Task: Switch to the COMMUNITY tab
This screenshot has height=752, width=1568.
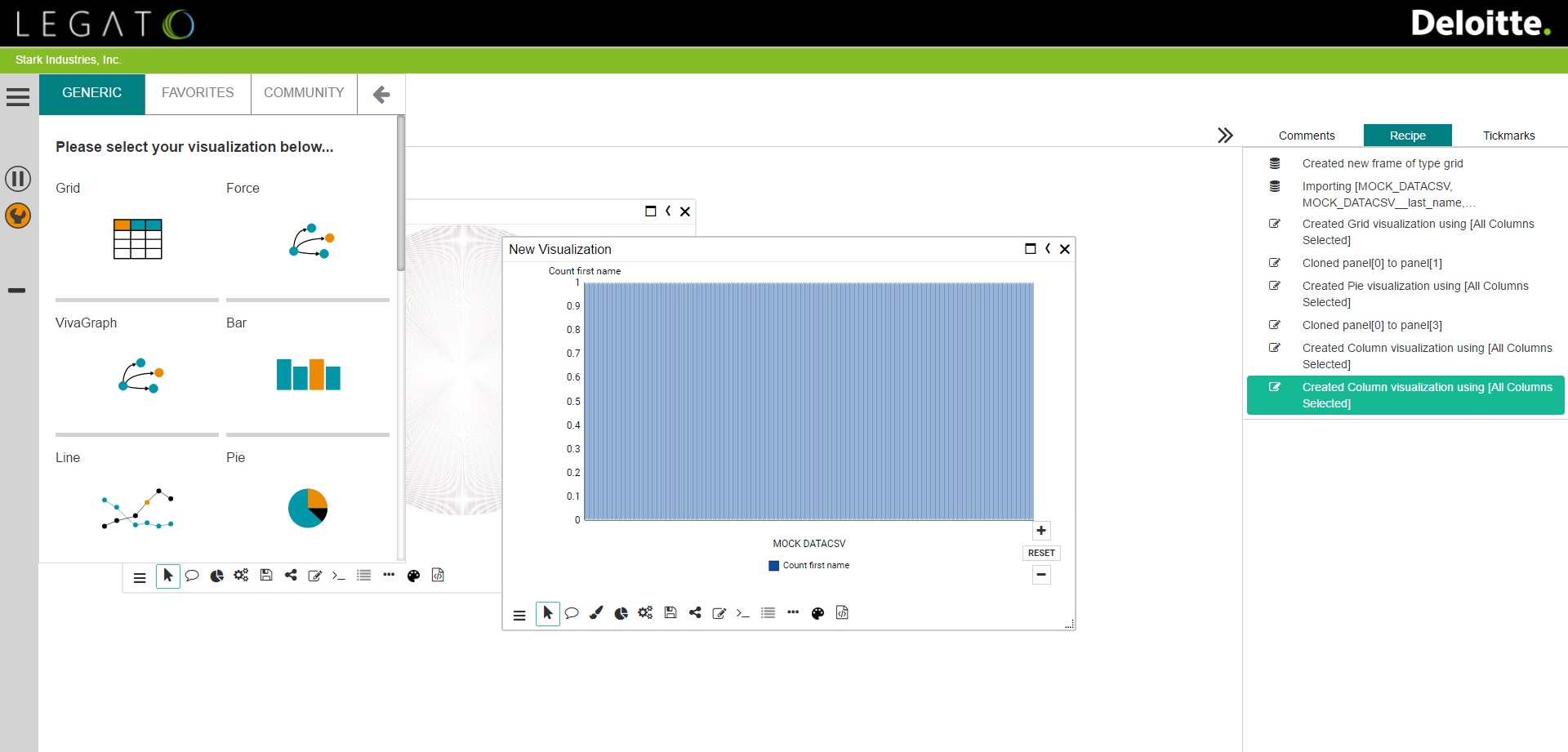Action: click(x=304, y=94)
